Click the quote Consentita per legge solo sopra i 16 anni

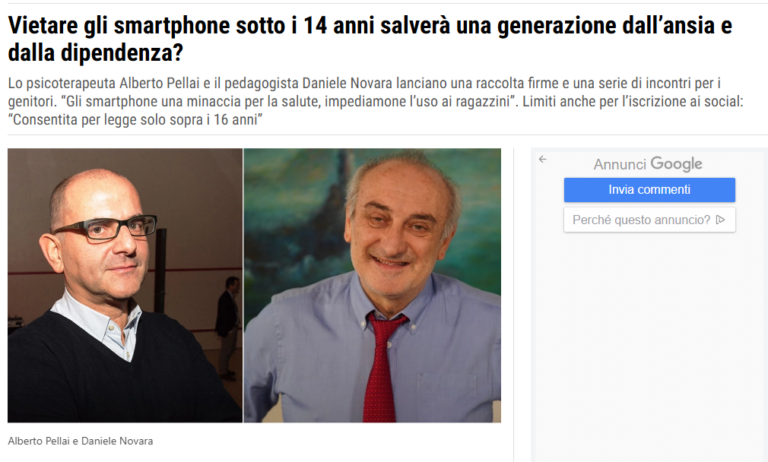click(x=135, y=120)
